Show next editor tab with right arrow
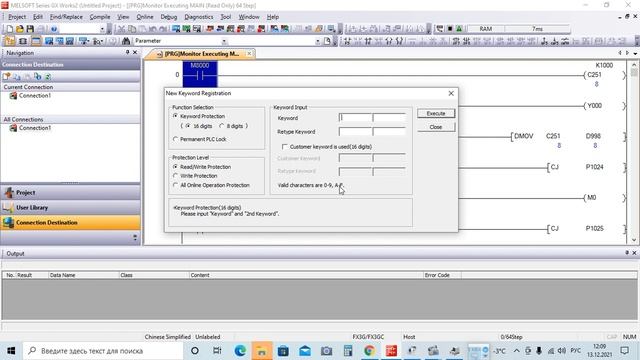 [x=627, y=53]
